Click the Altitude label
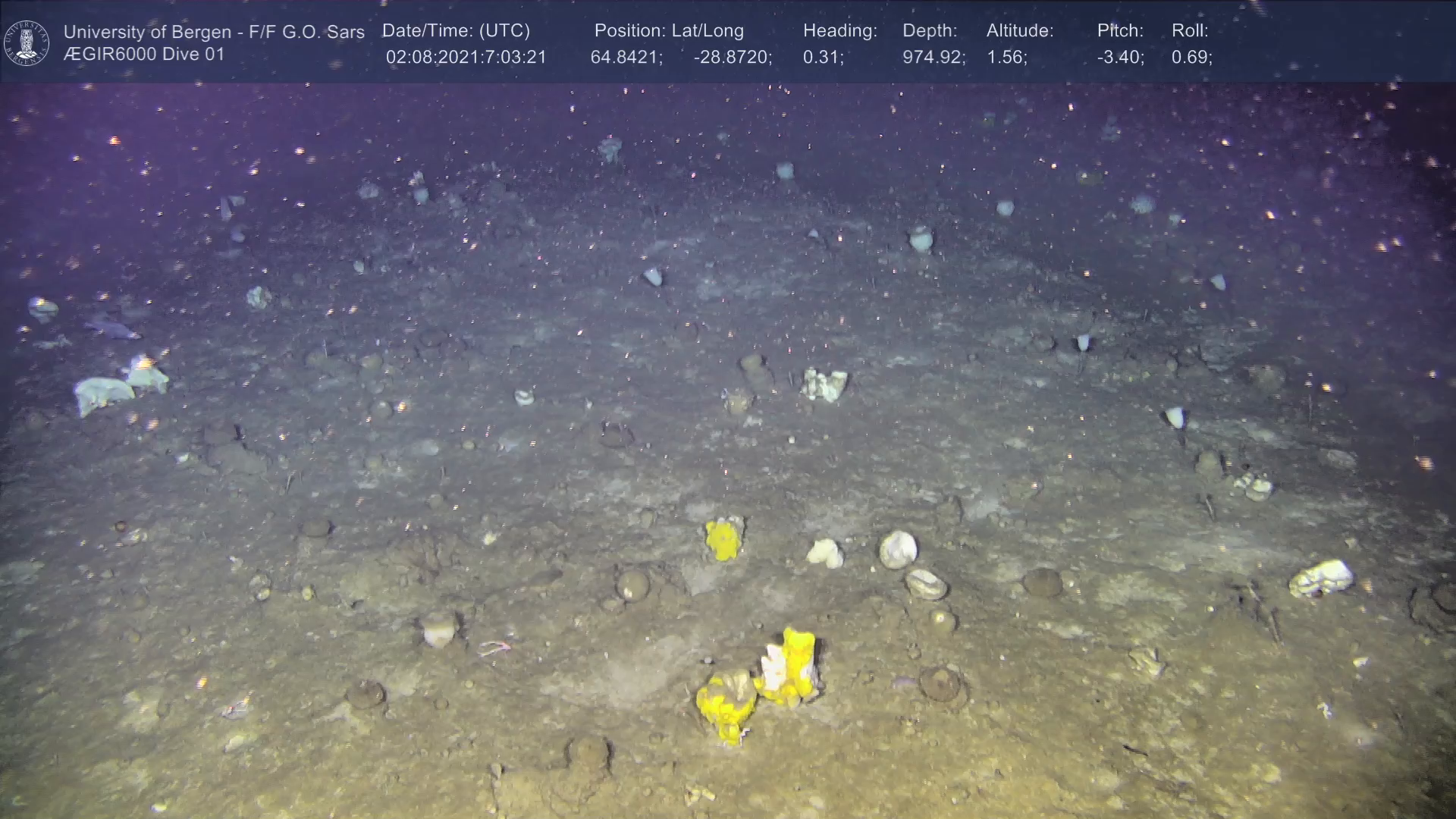This screenshot has width=1456, height=819. point(1020,31)
